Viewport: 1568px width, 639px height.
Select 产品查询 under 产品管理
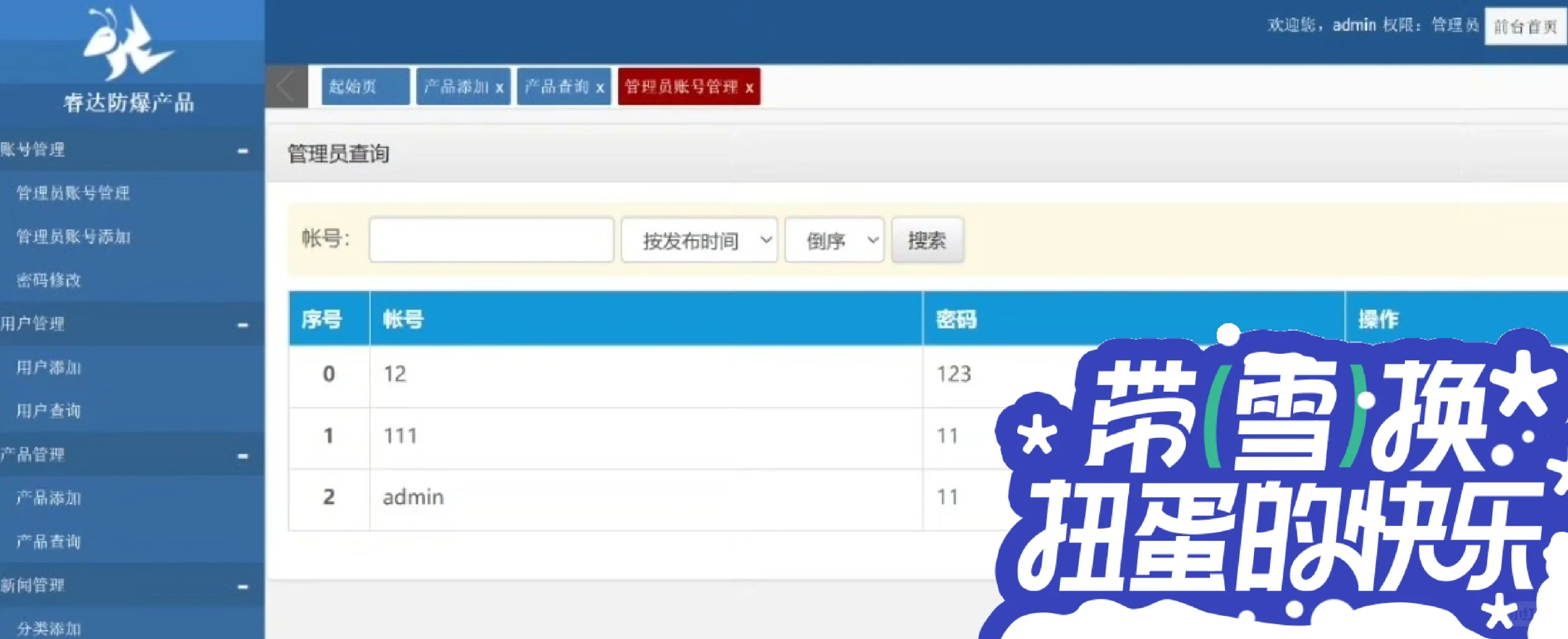[47, 541]
